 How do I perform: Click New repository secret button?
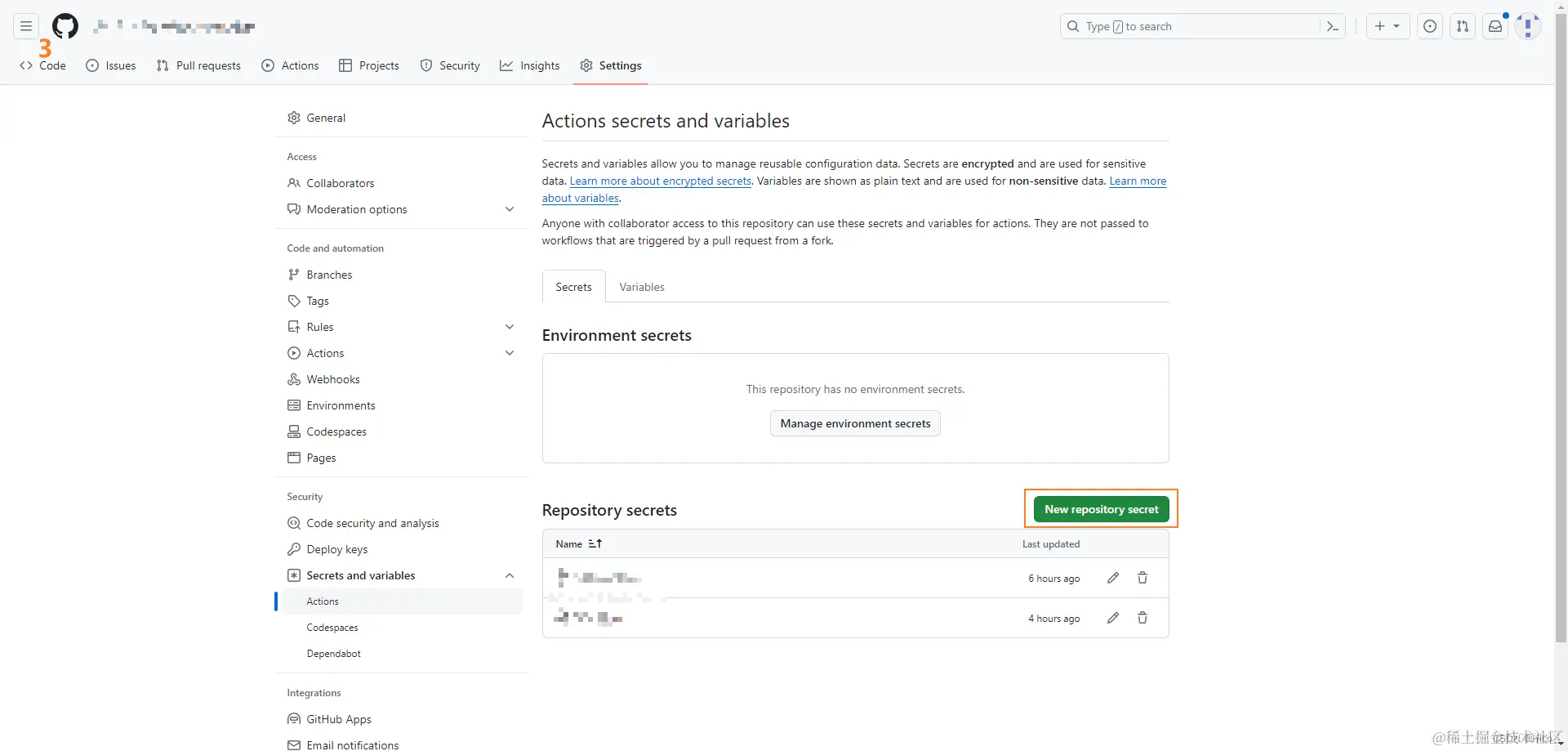click(1102, 509)
